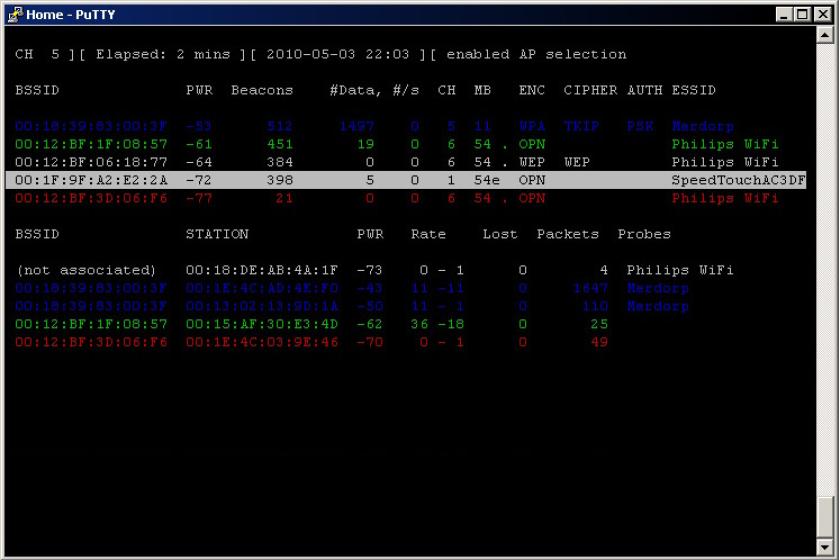This screenshot has width=840, height=560.
Task: Click the beacons count '398'
Action: pyautogui.click(x=280, y=181)
